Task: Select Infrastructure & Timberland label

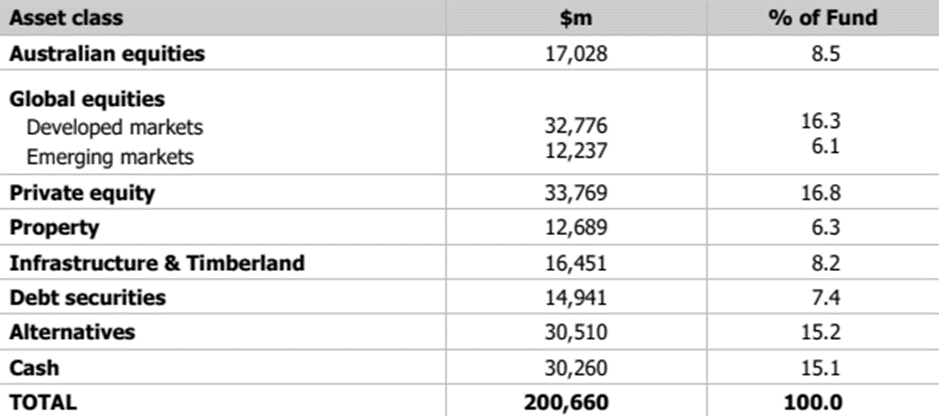Action: (x=157, y=262)
